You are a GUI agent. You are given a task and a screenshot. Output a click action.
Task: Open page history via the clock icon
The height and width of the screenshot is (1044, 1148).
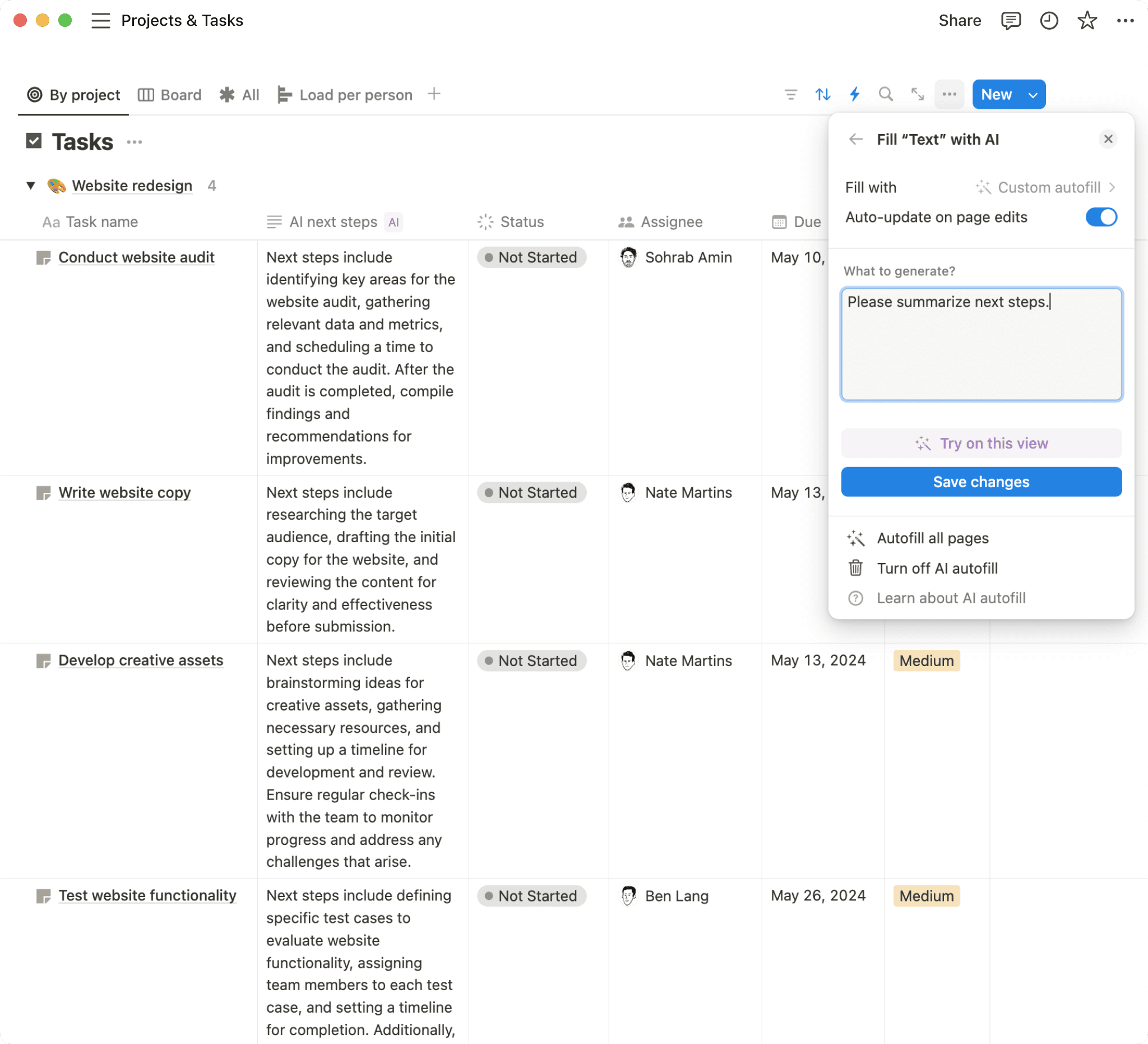pyautogui.click(x=1049, y=21)
